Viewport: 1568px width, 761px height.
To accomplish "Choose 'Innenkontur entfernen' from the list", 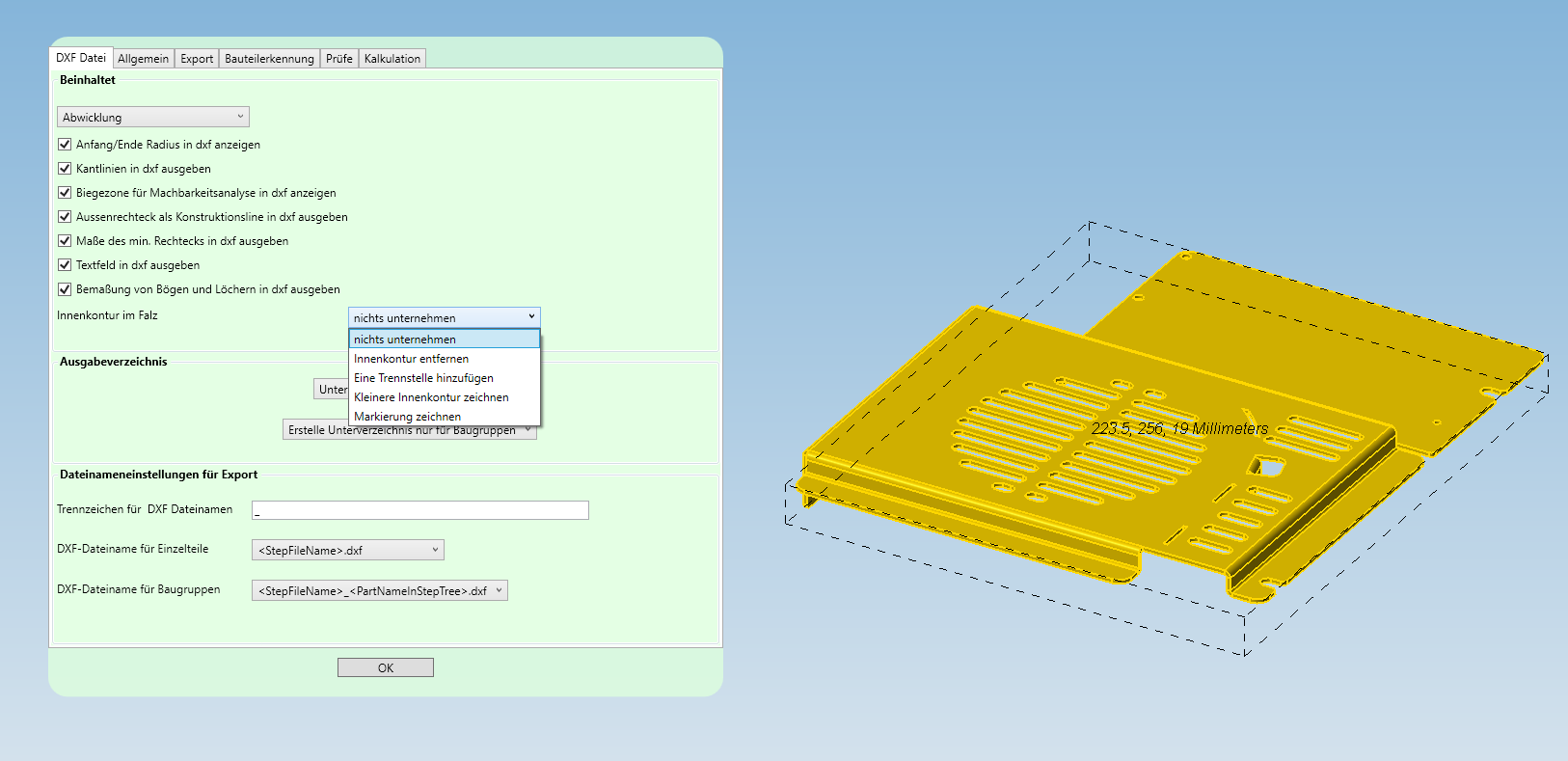I will coord(411,359).
